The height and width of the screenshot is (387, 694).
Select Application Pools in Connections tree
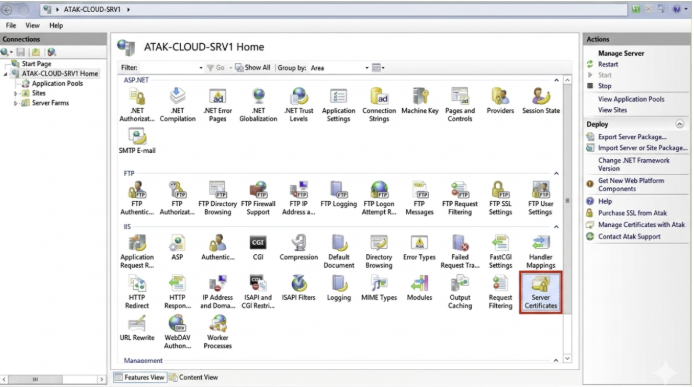(57, 83)
